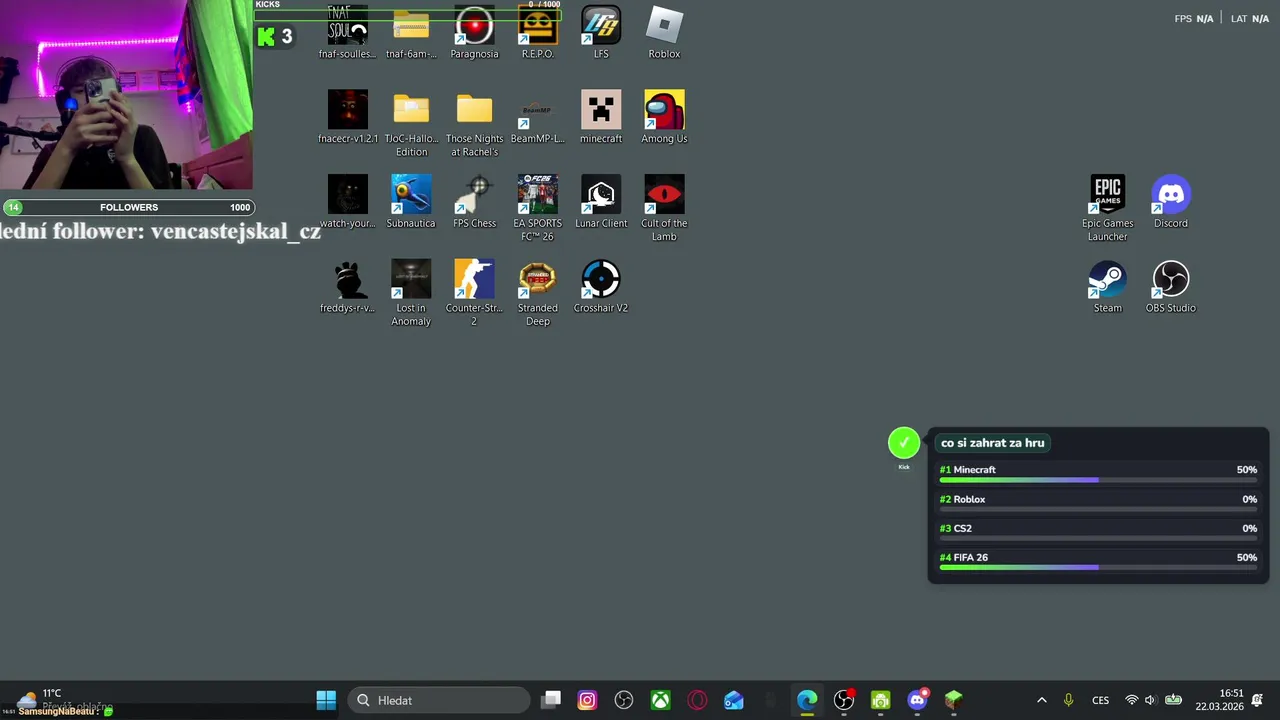Click the green Kick checkmark poll badge
This screenshot has height=720, width=1280.
(x=904, y=443)
